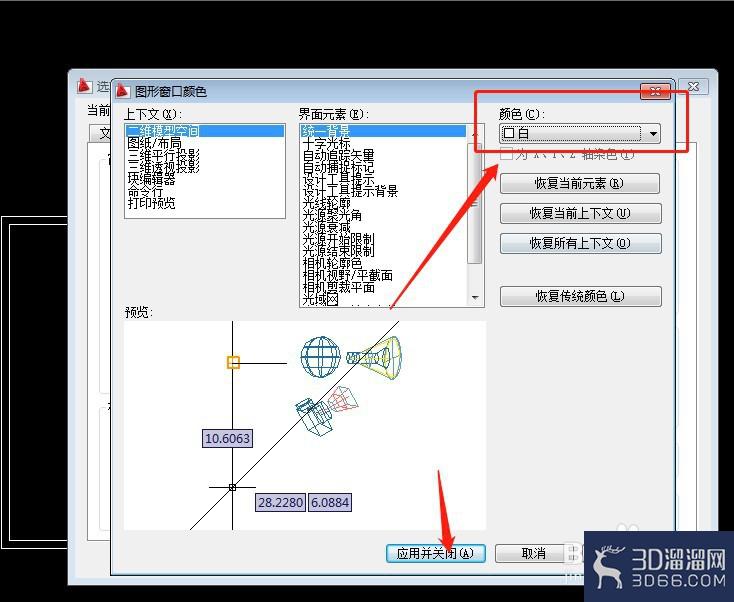Screen dimensions: 734x602
Task: Toggle the X, Y, Z axis tint checkbox
Action: coord(506,154)
